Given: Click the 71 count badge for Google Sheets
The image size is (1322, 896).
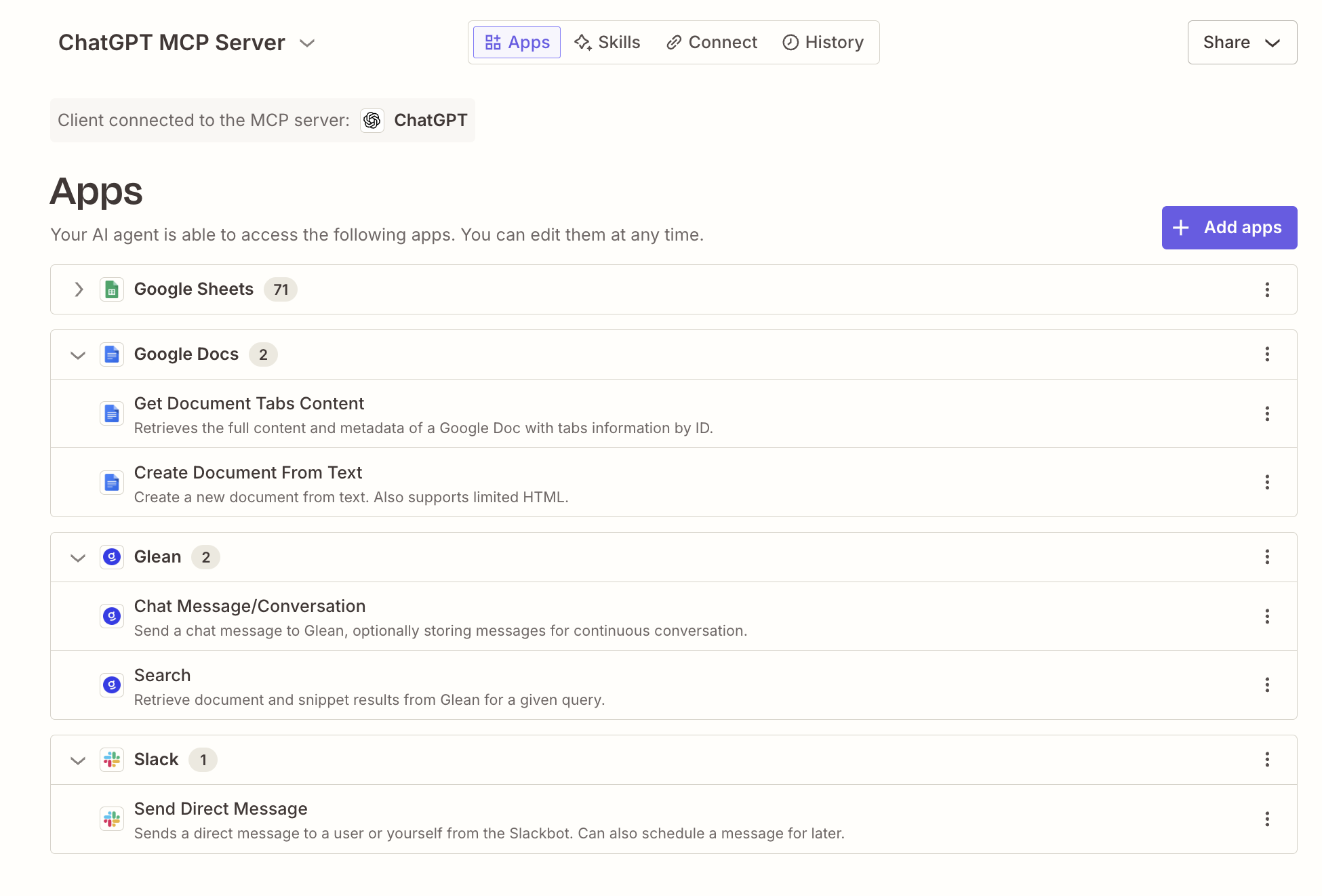Looking at the screenshot, I should point(281,290).
